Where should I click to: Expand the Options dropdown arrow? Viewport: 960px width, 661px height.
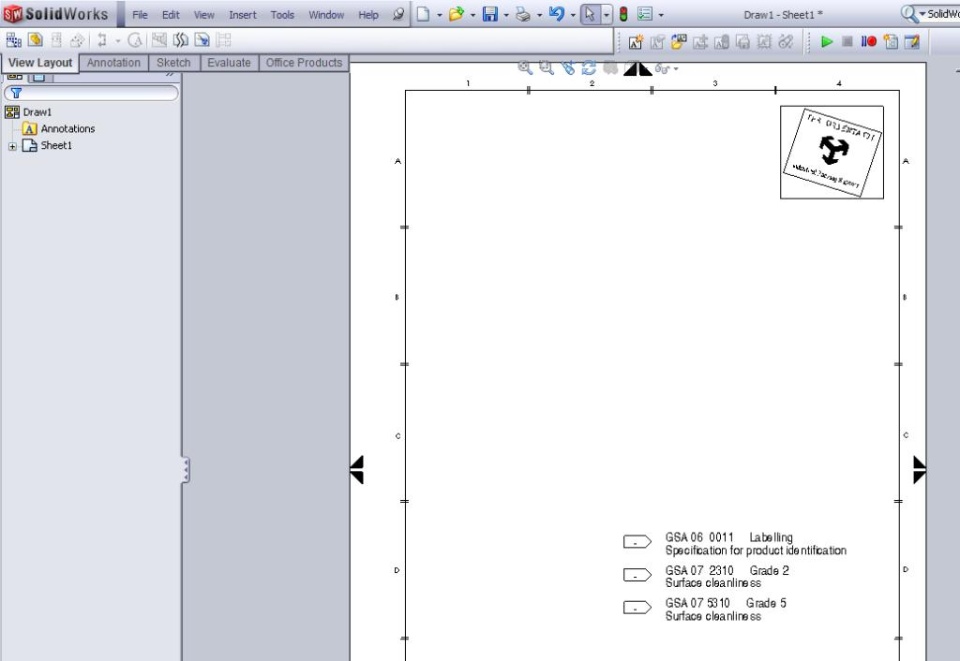click(x=661, y=15)
